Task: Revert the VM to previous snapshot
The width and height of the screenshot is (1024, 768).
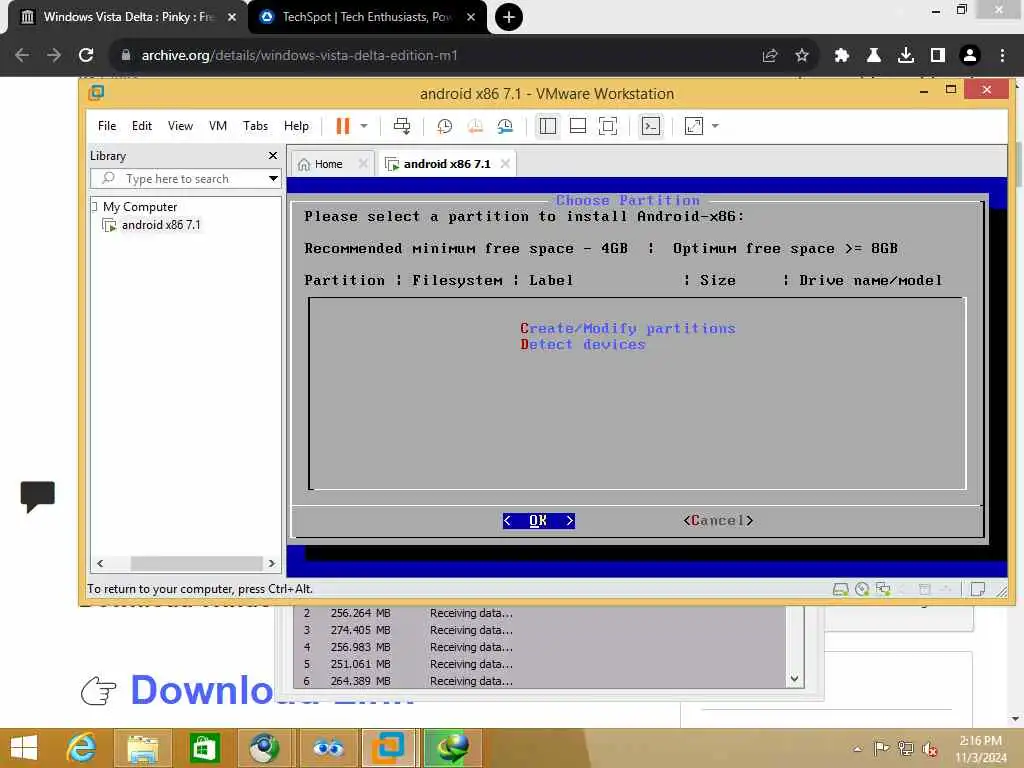Action: 475,126
